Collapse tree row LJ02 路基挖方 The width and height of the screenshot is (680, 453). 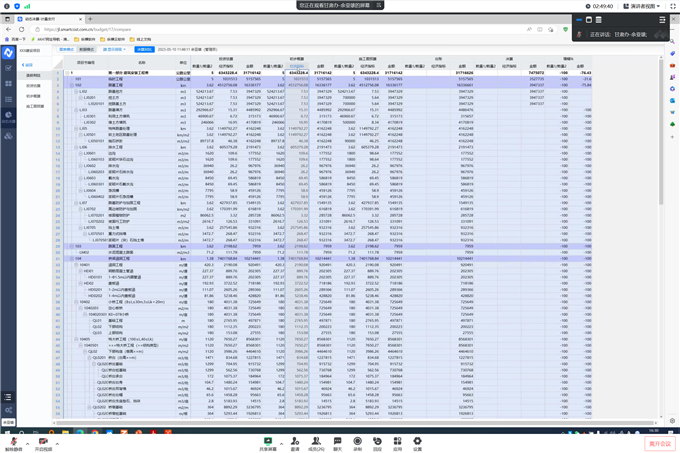click(x=77, y=91)
